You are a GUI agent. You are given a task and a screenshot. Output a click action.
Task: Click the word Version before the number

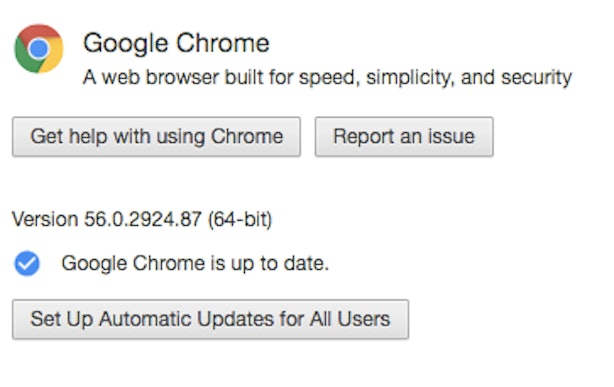pos(45,219)
